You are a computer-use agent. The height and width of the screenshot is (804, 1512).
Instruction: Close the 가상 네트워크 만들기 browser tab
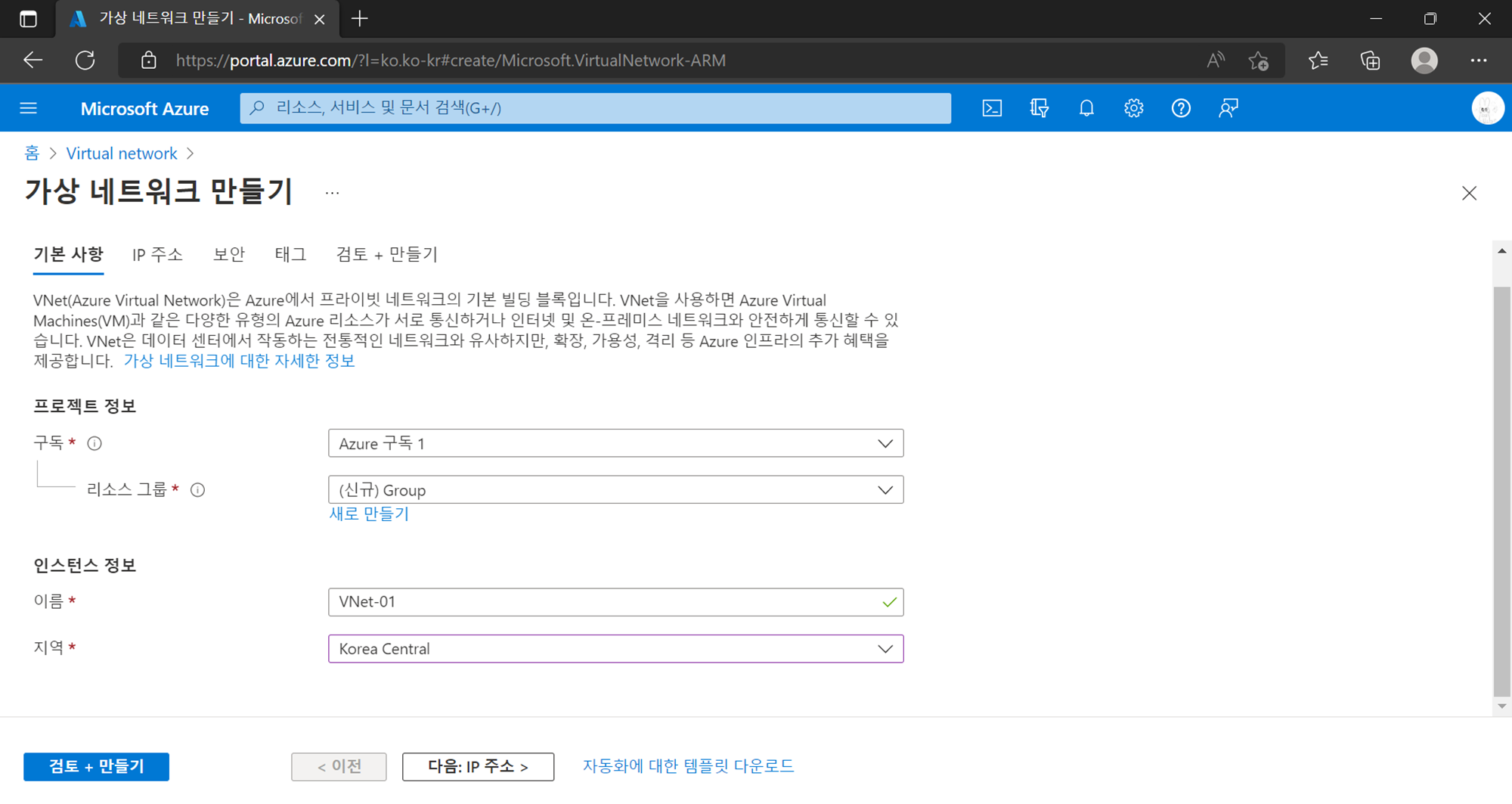[320, 20]
